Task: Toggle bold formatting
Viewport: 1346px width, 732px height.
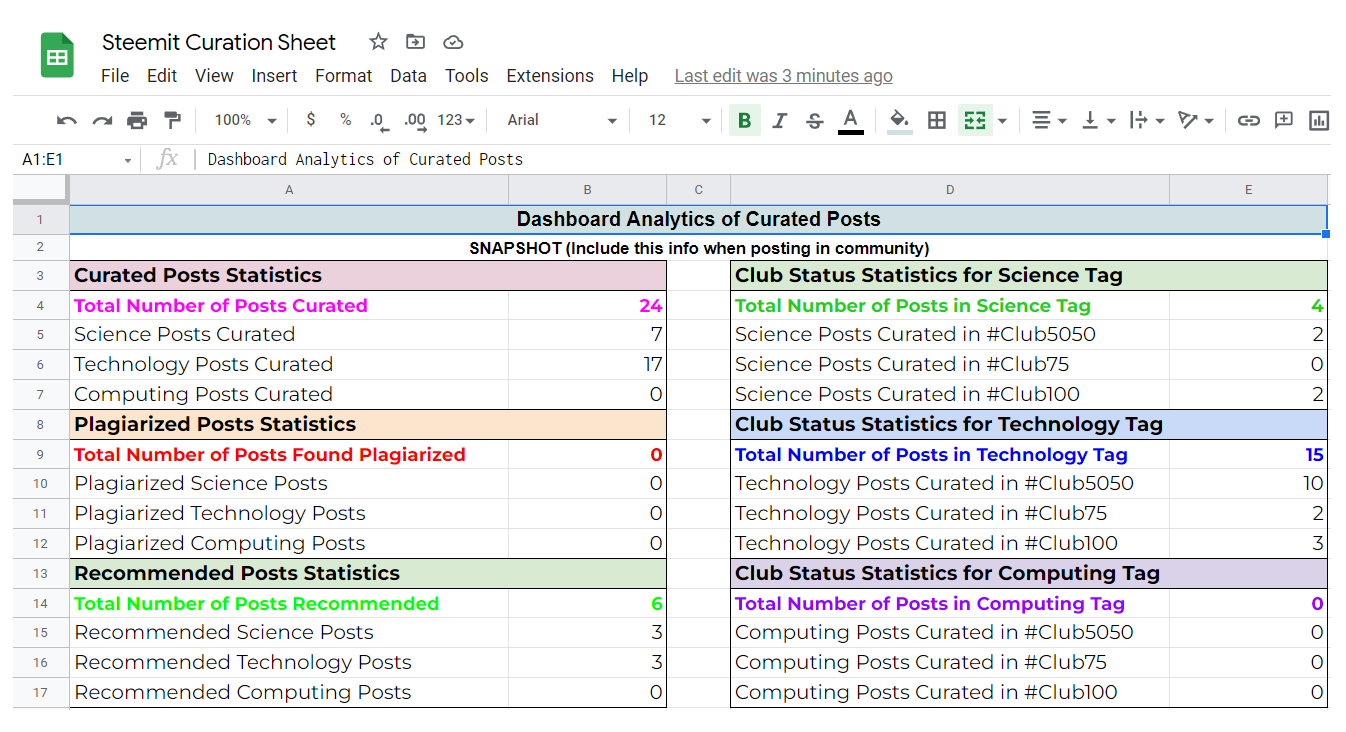Action: 744,120
